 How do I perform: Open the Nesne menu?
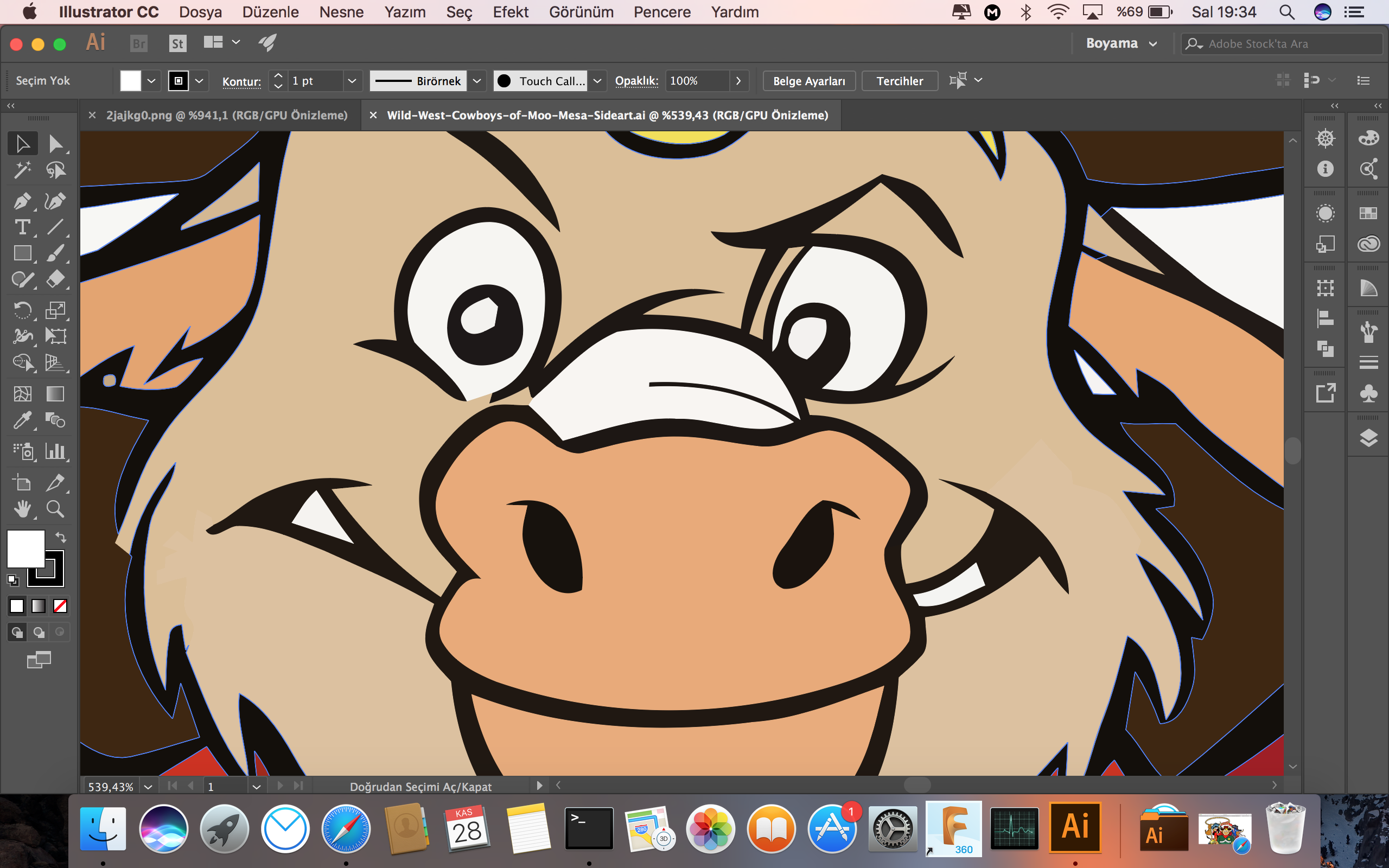(341, 12)
